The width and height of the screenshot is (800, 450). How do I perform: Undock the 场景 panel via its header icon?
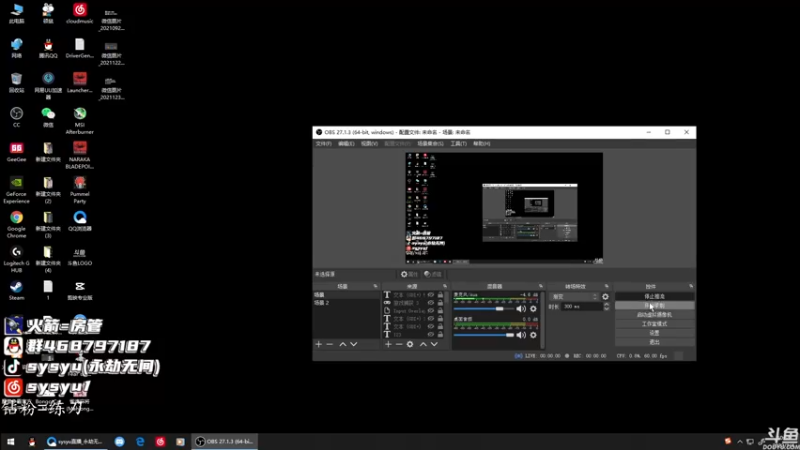pos(376,286)
